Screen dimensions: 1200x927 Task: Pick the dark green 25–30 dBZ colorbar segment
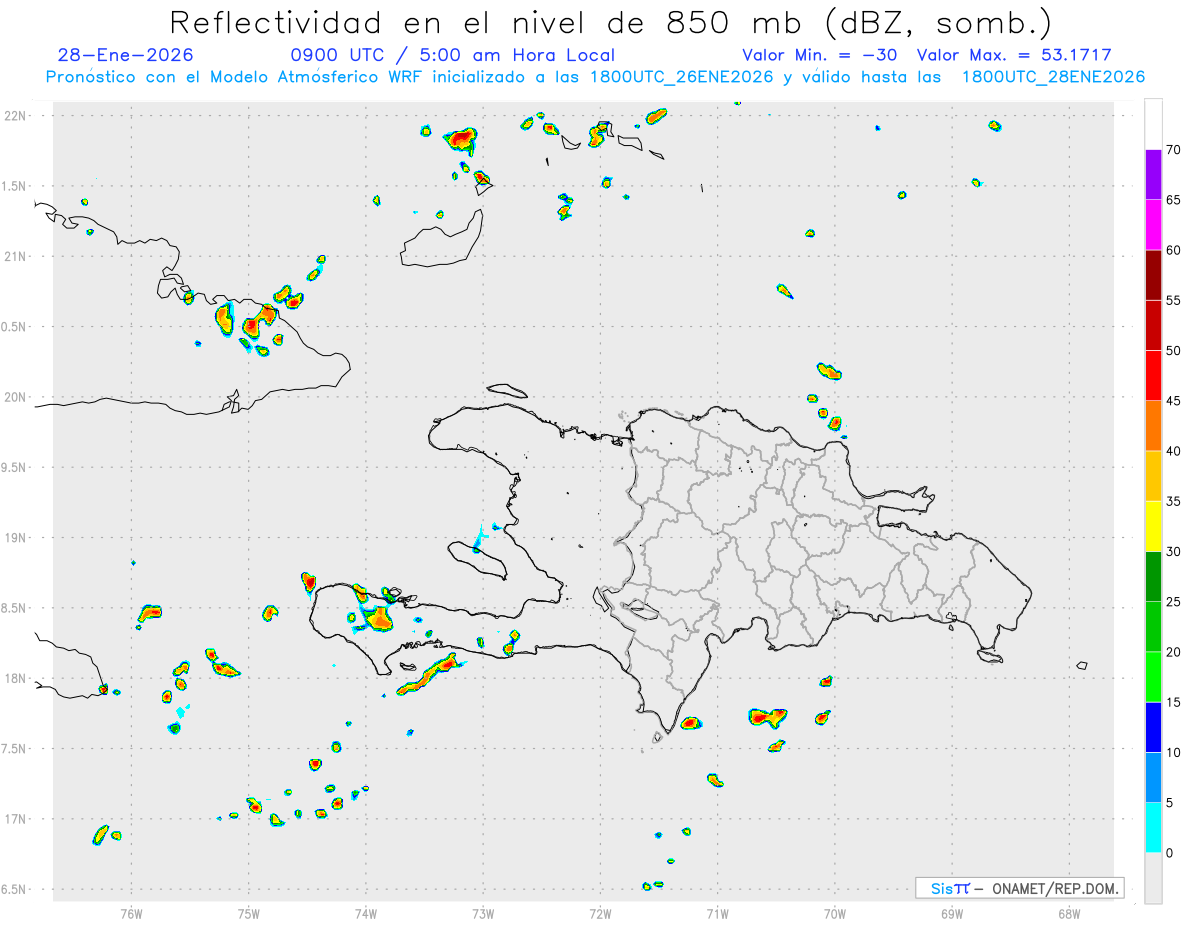point(1153,577)
